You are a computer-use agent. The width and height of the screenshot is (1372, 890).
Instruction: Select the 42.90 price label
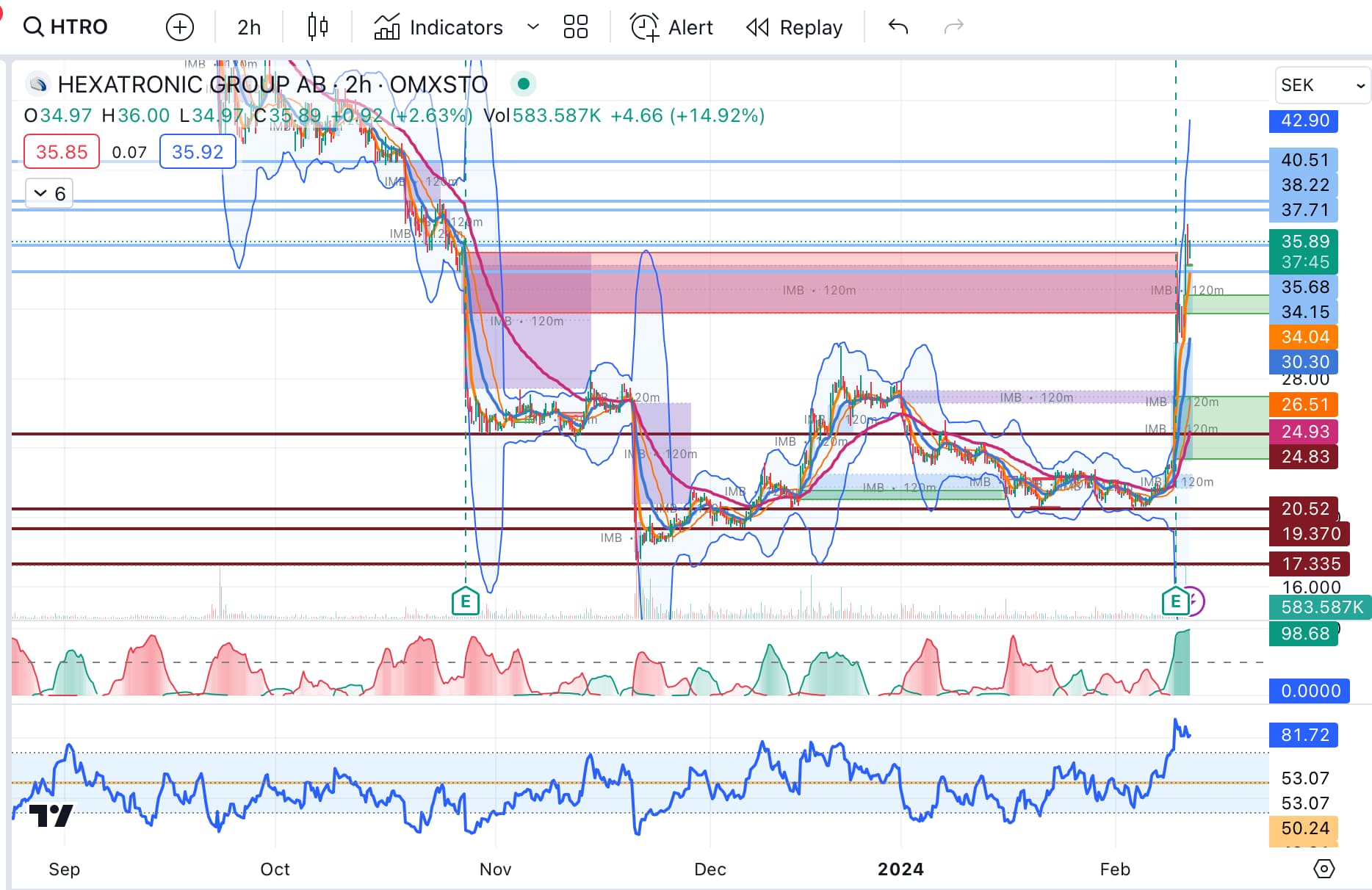(1304, 120)
